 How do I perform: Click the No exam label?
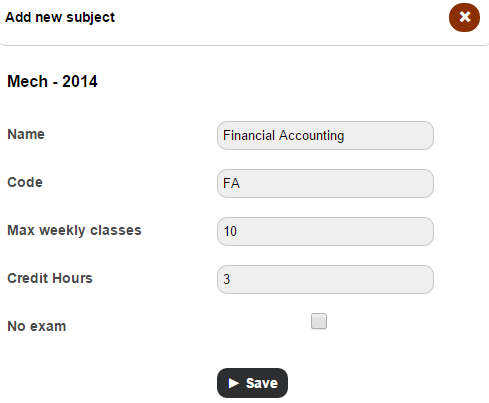click(37, 326)
